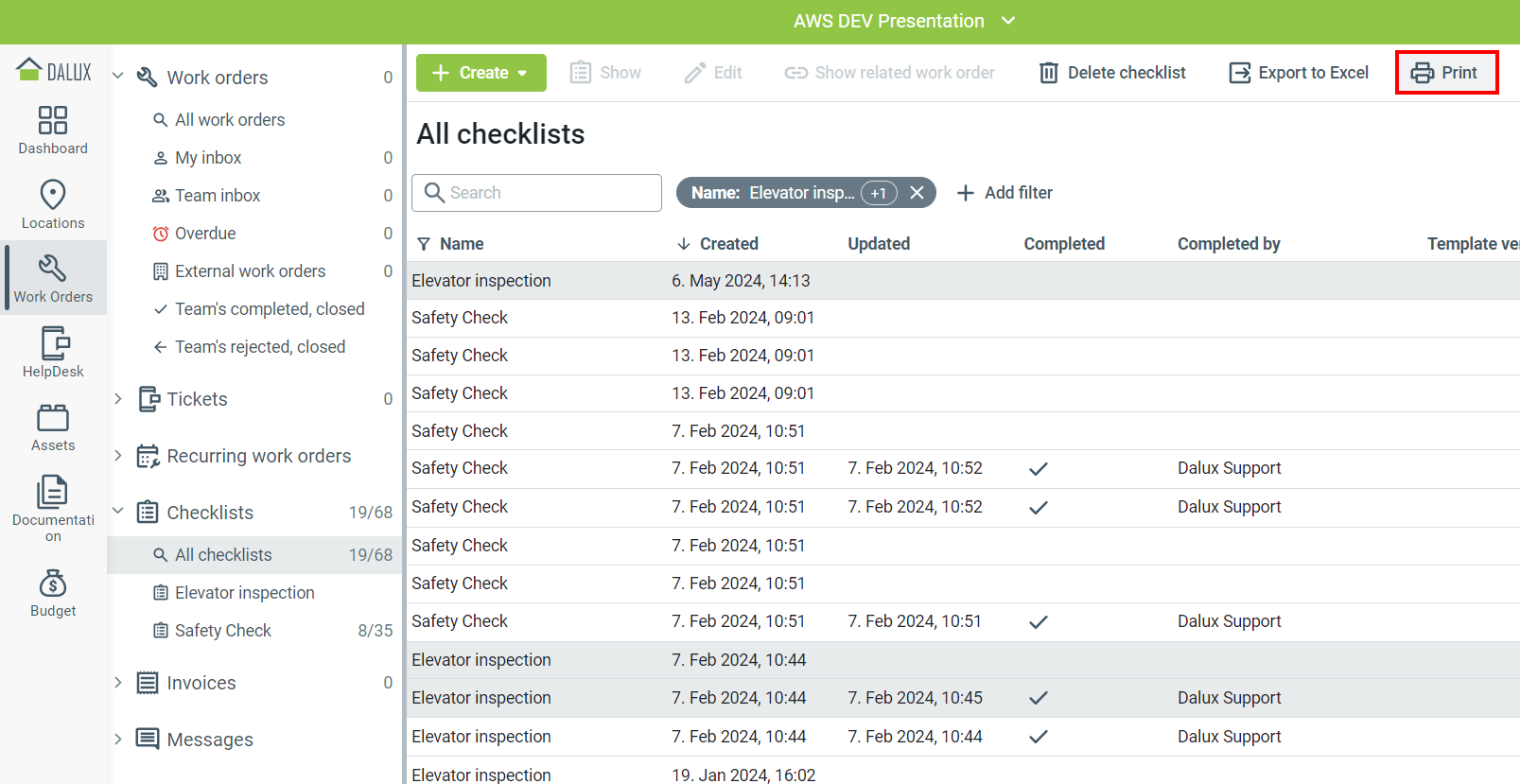Click the Messages icon in tree

click(148, 739)
